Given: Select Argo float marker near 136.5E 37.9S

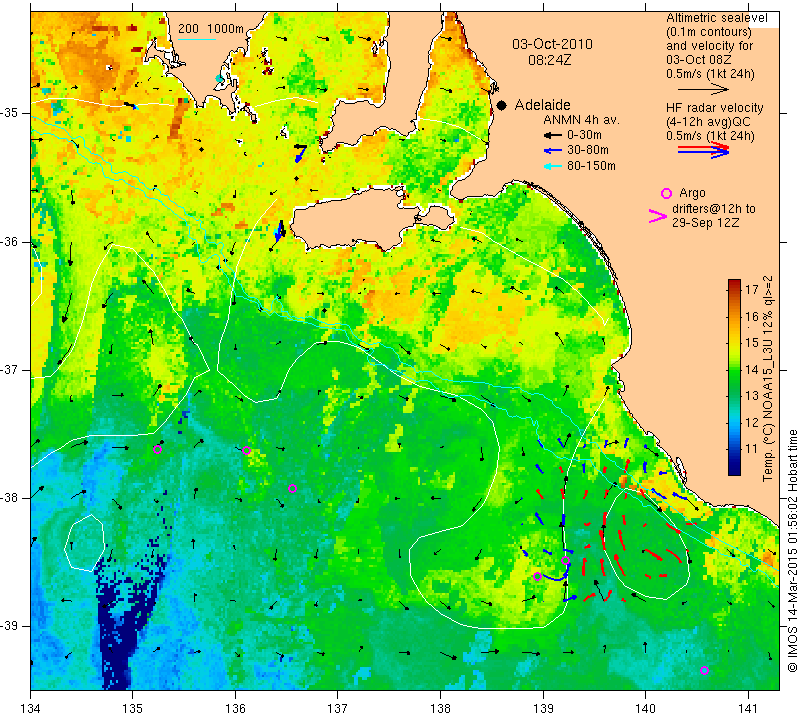Looking at the screenshot, I should point(292,488).
